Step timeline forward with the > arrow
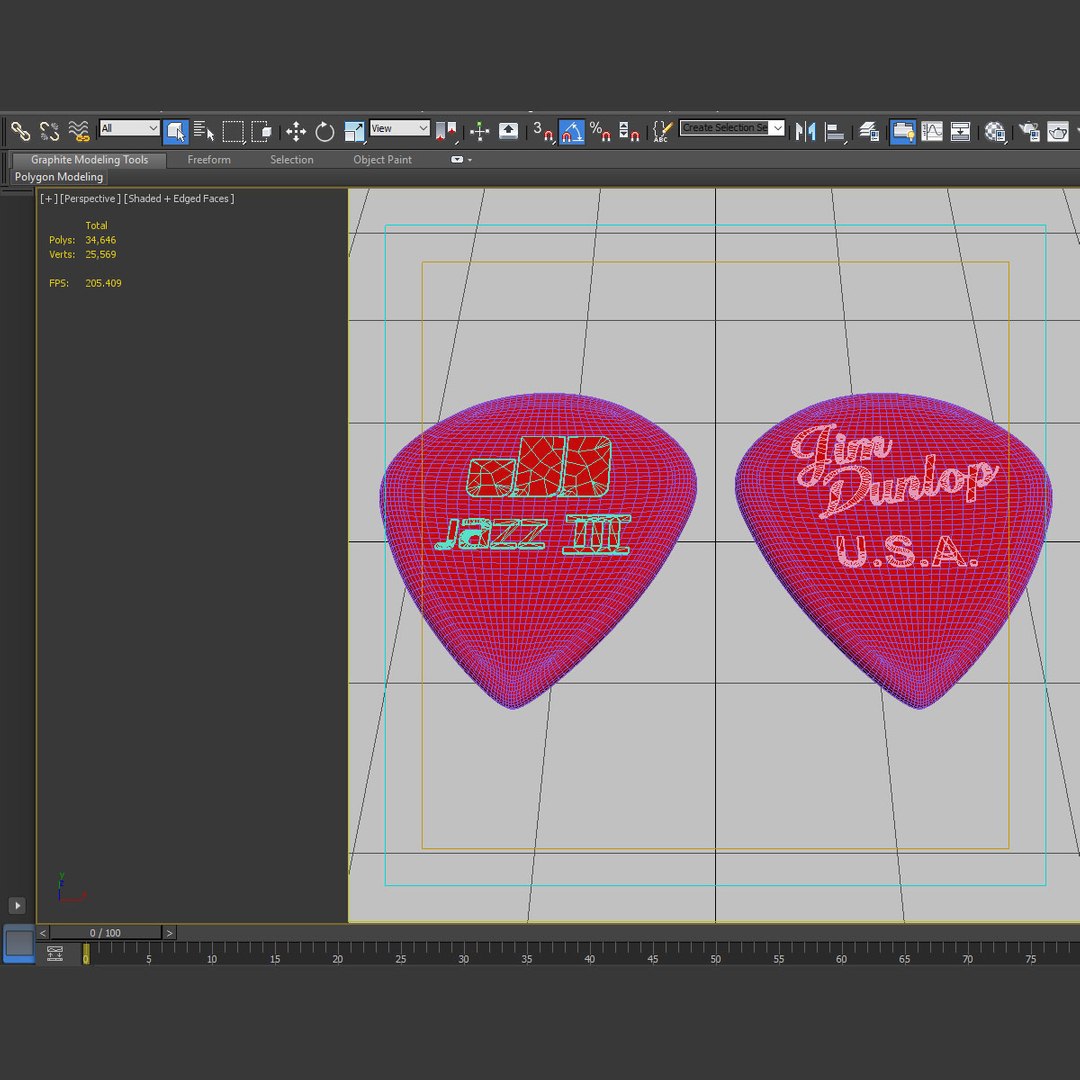The width and height of the screenshot is (1080, 1080). point(169,933)
